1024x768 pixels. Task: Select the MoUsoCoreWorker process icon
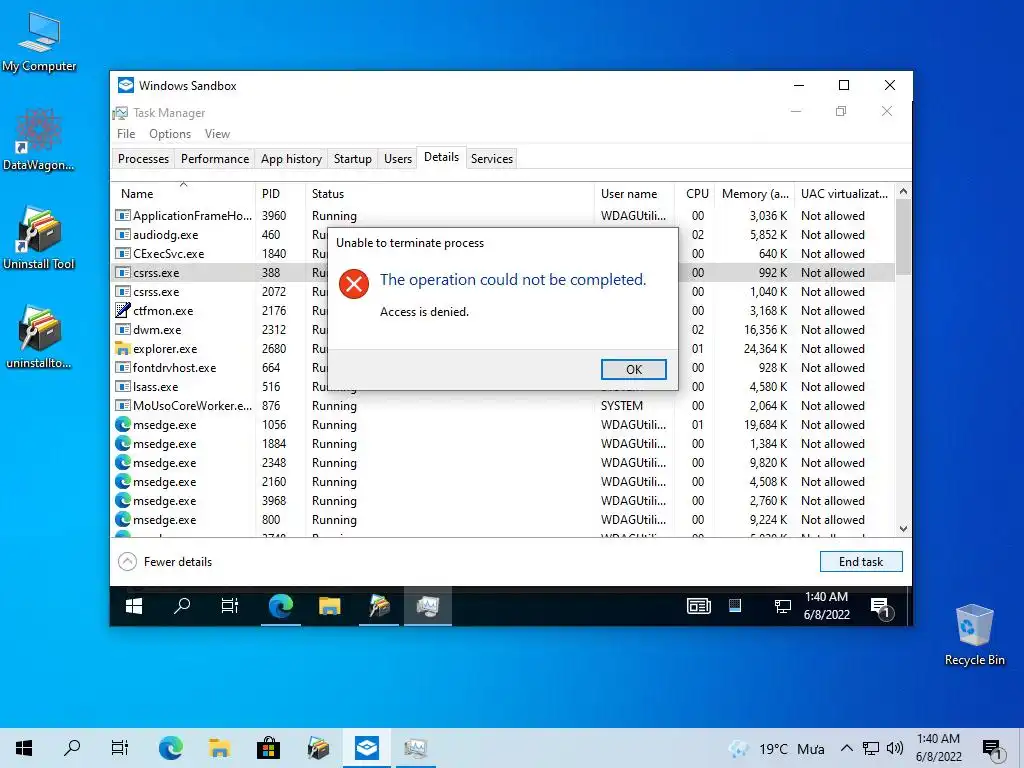(122, 406)
